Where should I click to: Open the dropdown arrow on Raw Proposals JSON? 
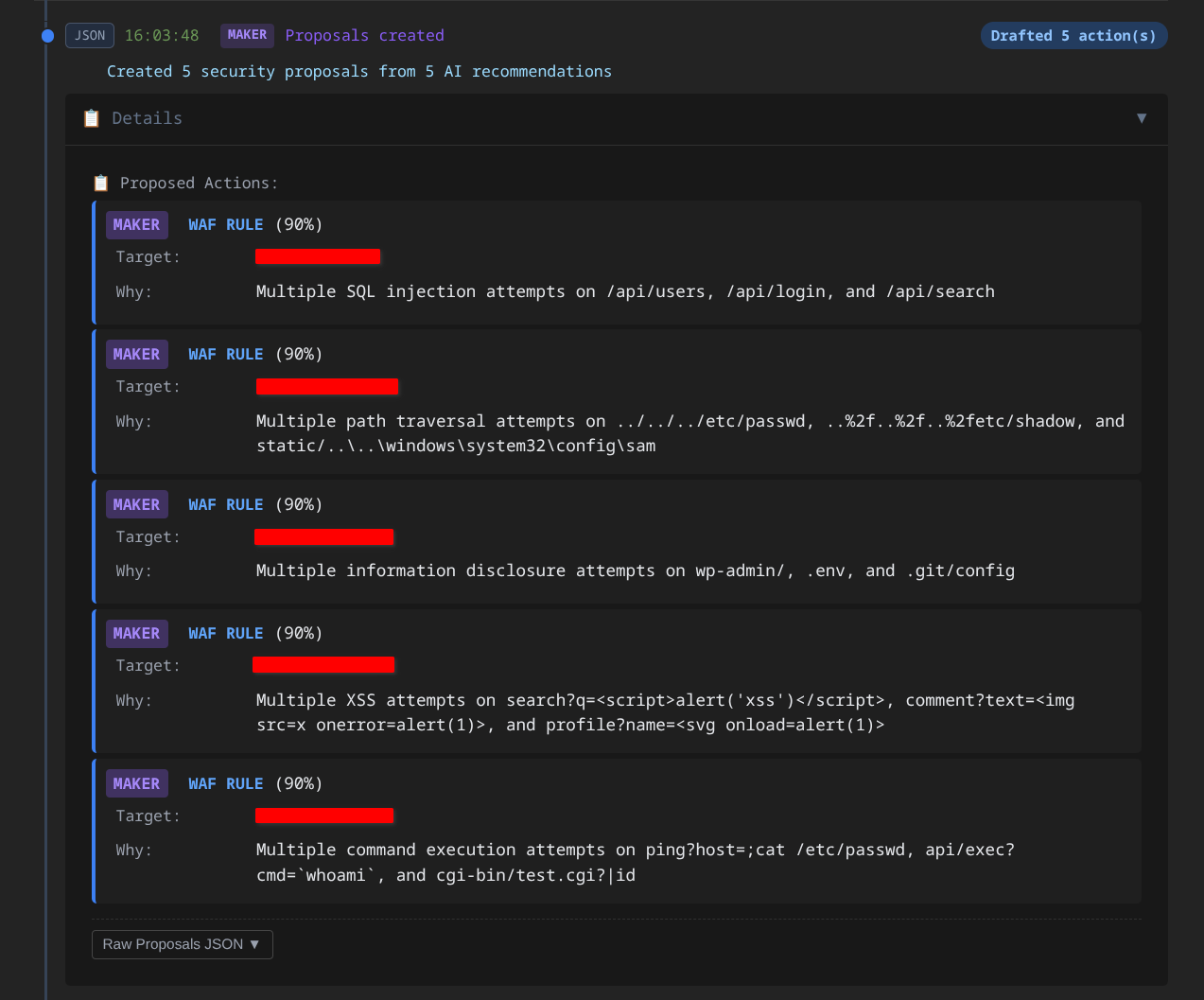(254, 944)
